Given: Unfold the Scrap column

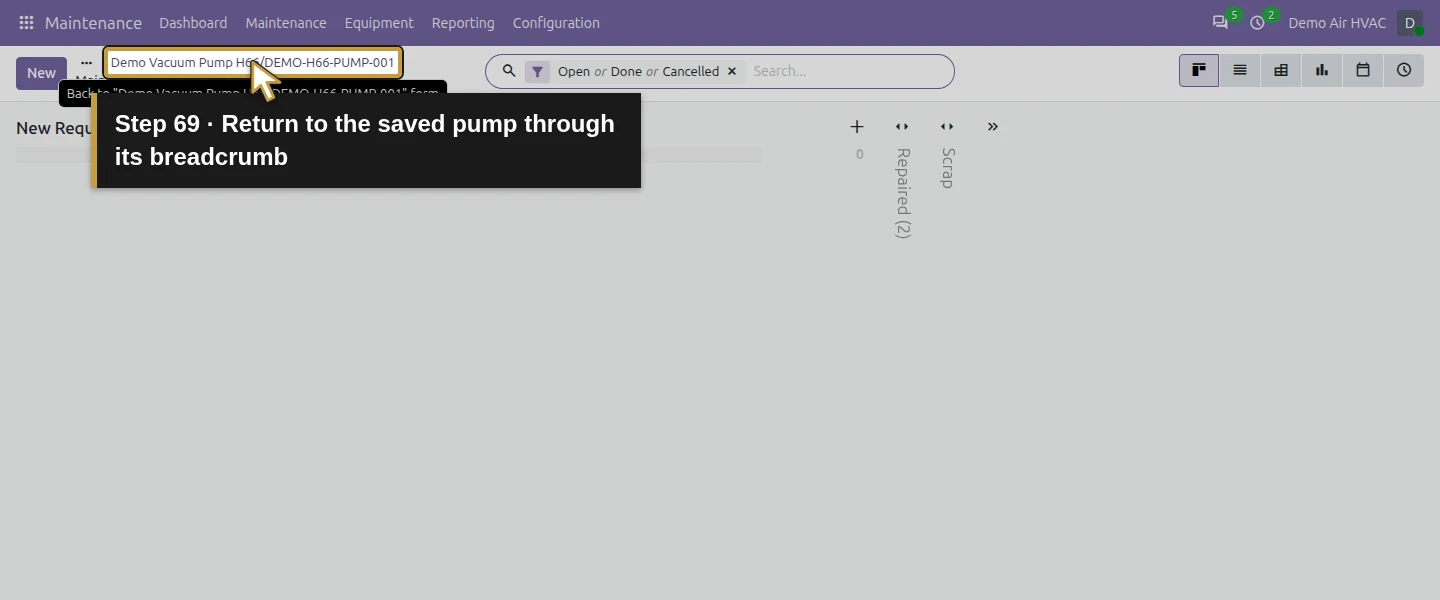Looking at the screenshot, I should point(947,127).
